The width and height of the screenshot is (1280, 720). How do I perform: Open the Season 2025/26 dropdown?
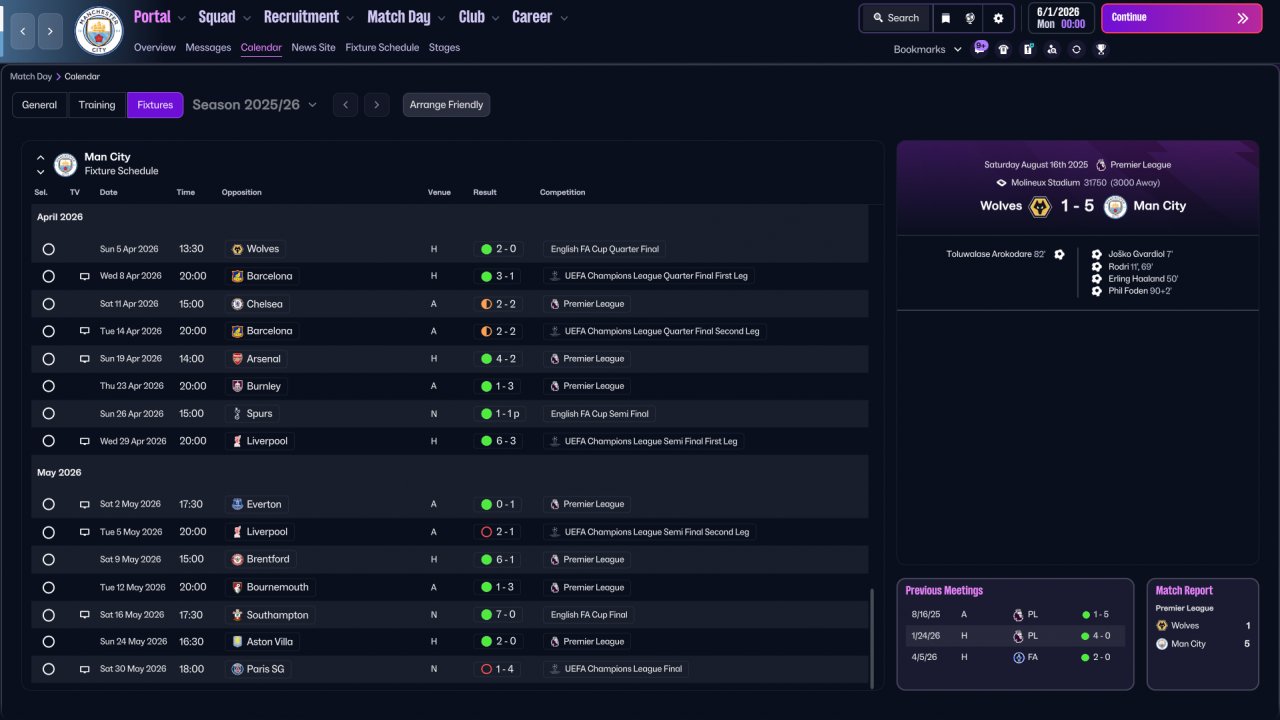254,105
